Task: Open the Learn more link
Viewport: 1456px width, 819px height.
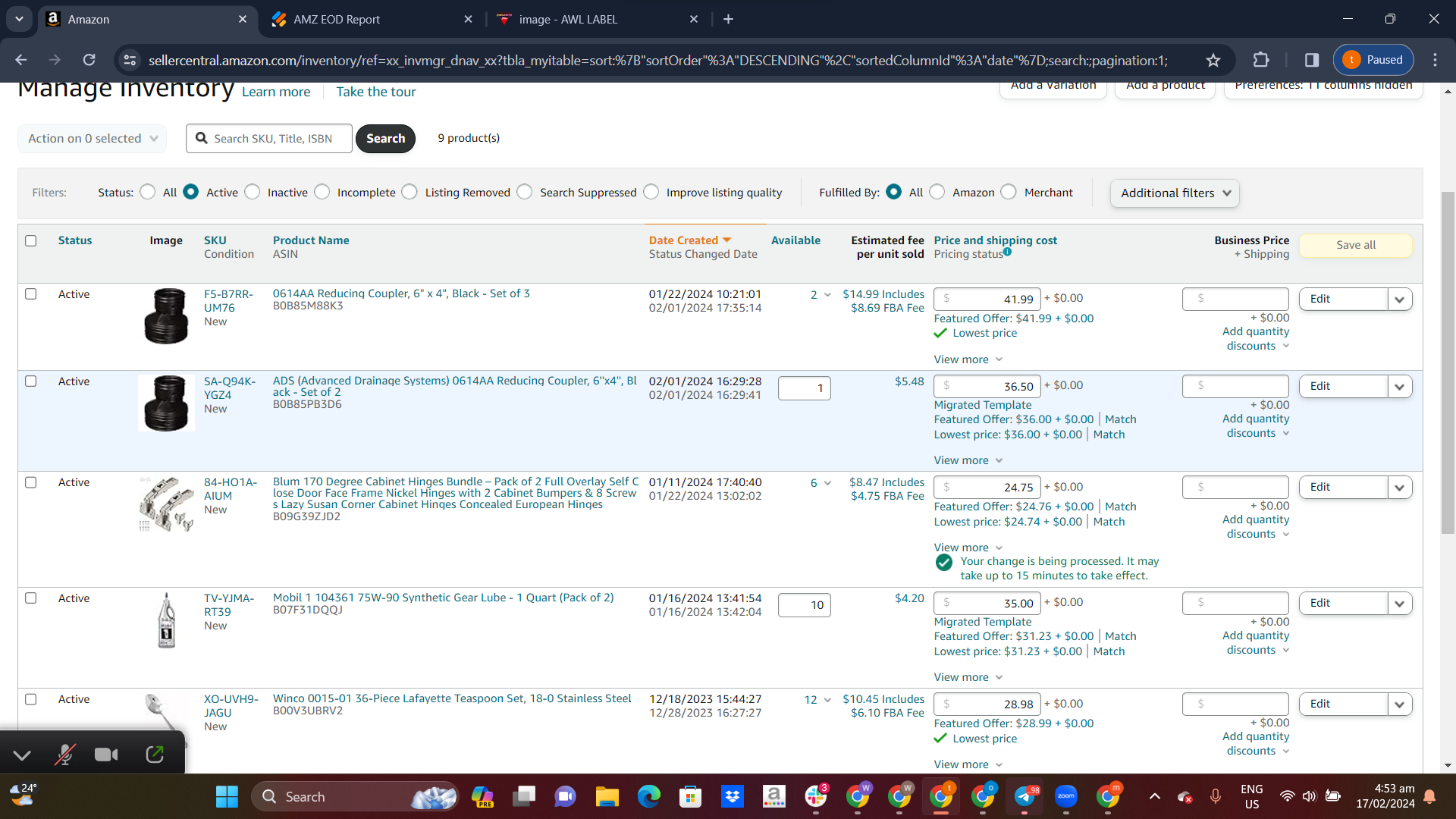Action: coord(276,92)
